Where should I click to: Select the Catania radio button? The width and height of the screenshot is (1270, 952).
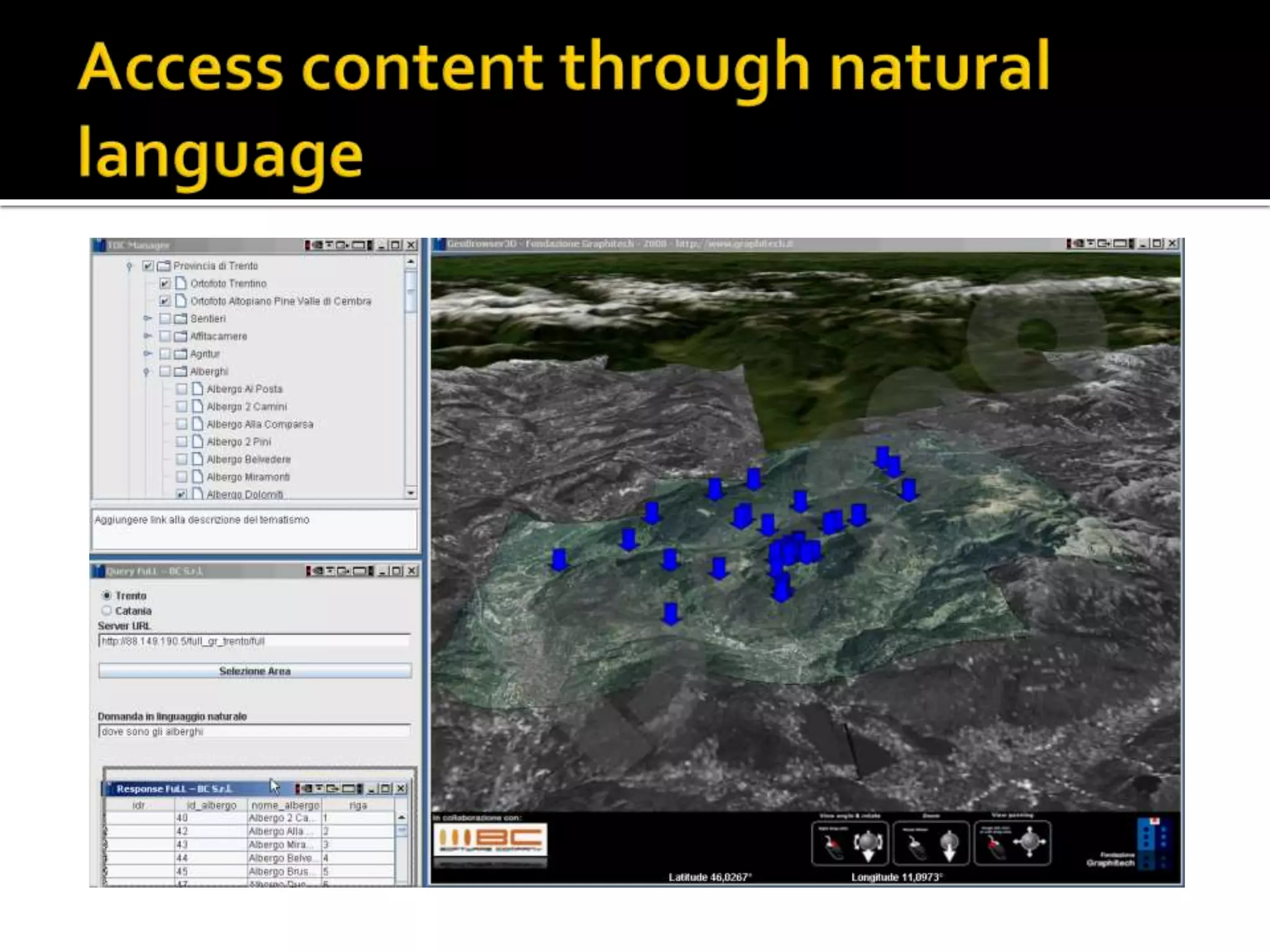pos(107,611)
